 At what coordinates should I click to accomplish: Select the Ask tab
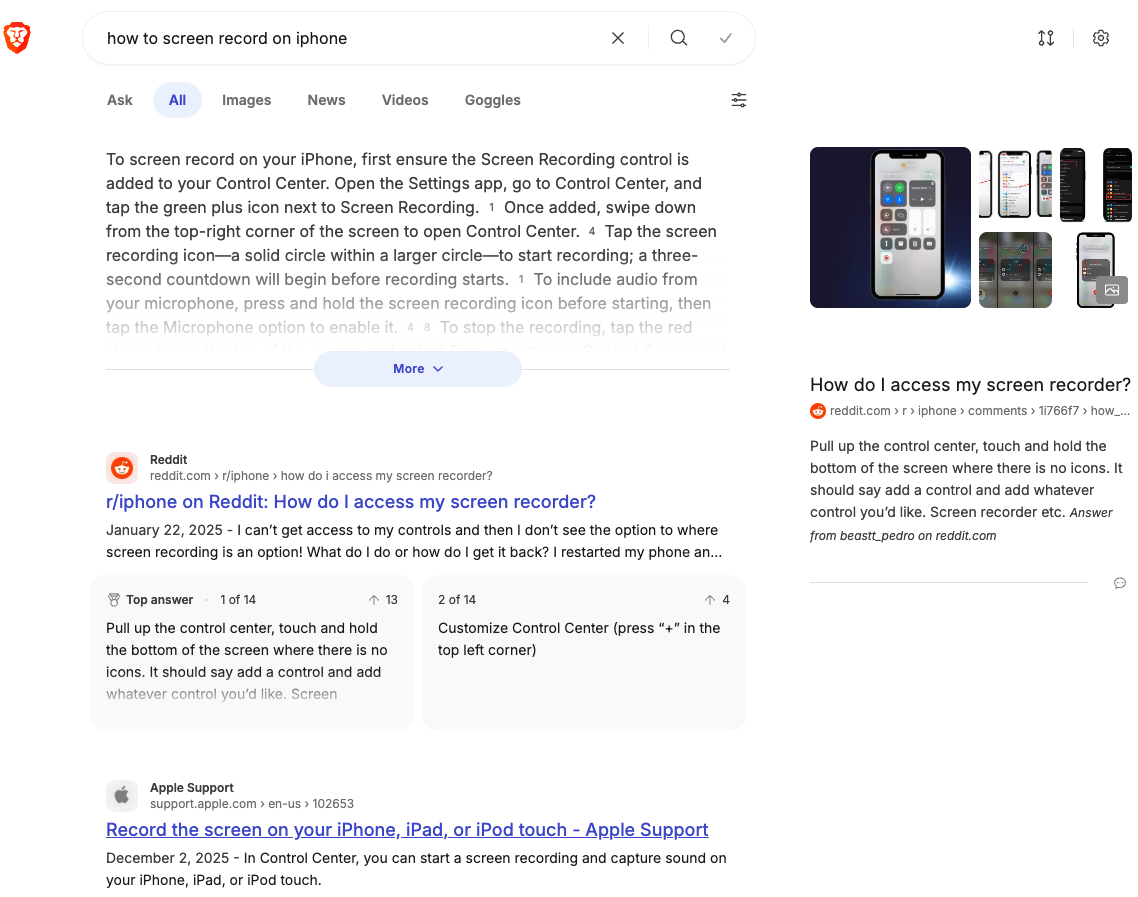tap(120, 100)
